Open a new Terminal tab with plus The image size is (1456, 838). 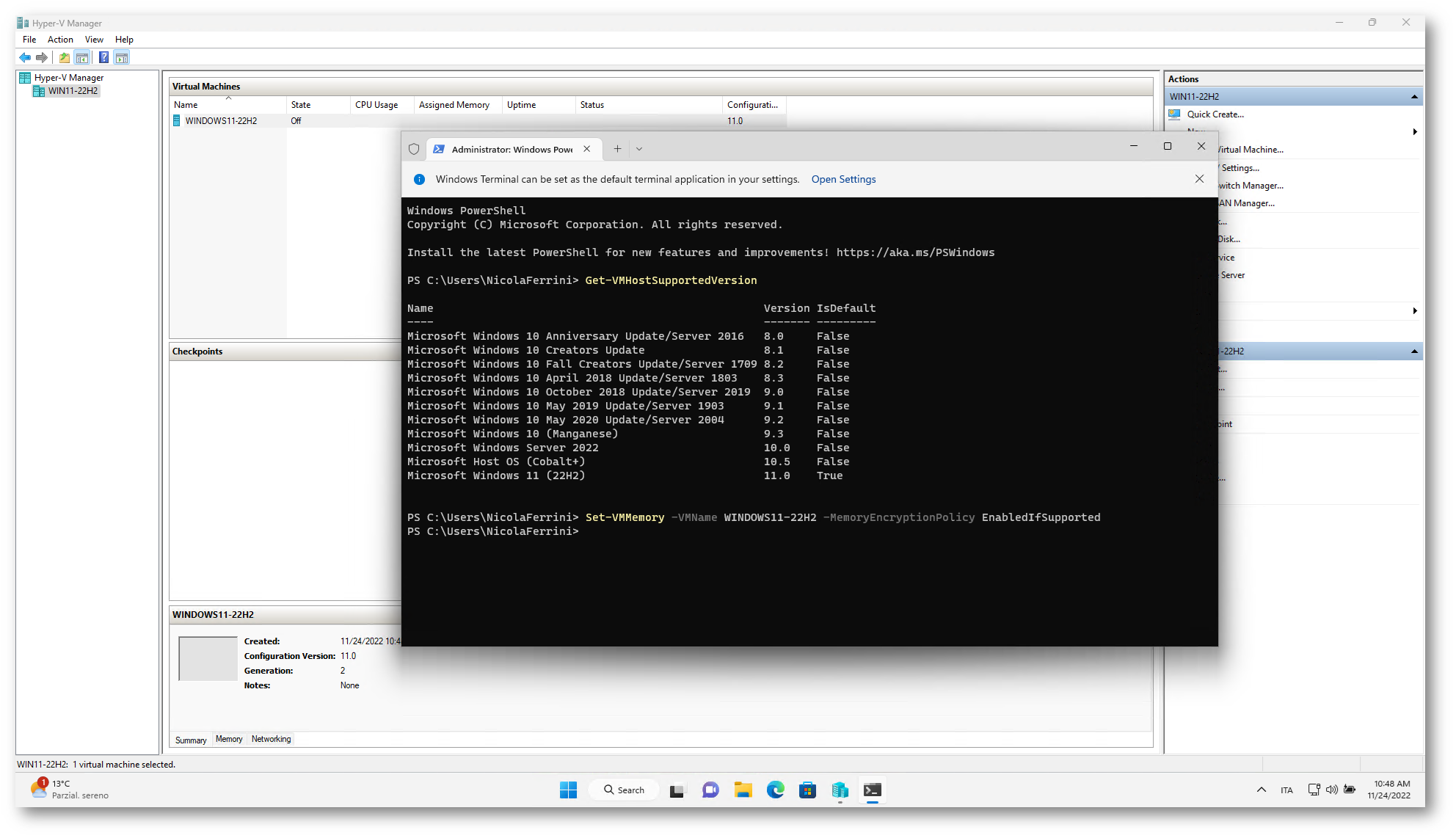coord(617,149)
